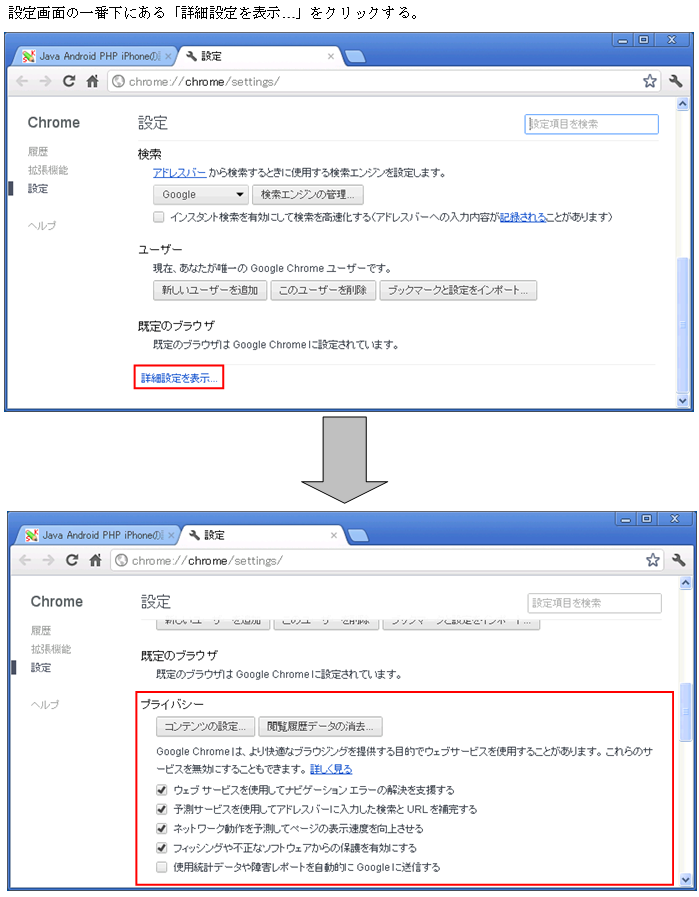Uncheck ネットワーク動作を予測 checkbox

pyautogui.click(x=161, y=828)
